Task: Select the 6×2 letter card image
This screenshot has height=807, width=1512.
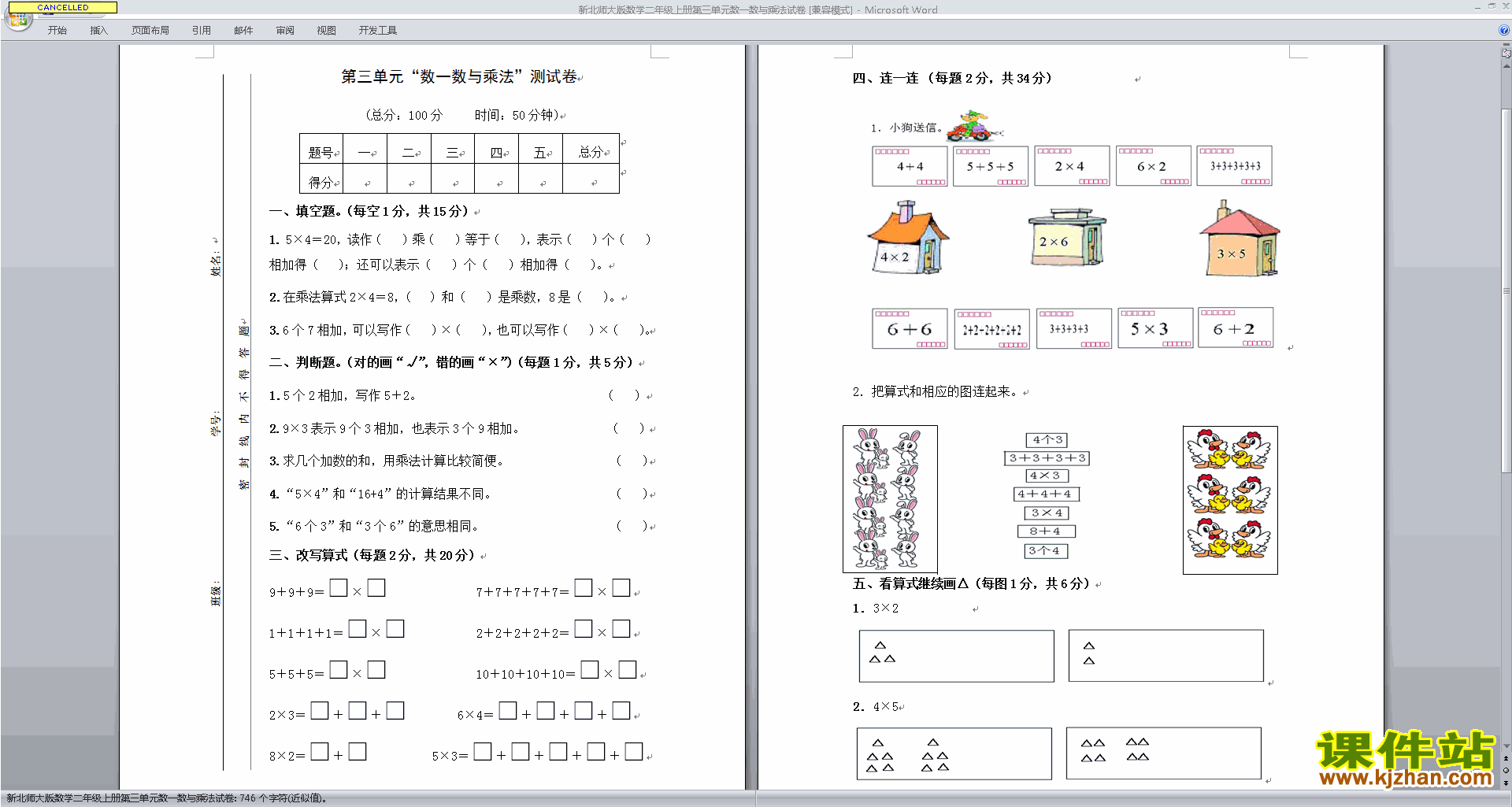Action: 1154,166
